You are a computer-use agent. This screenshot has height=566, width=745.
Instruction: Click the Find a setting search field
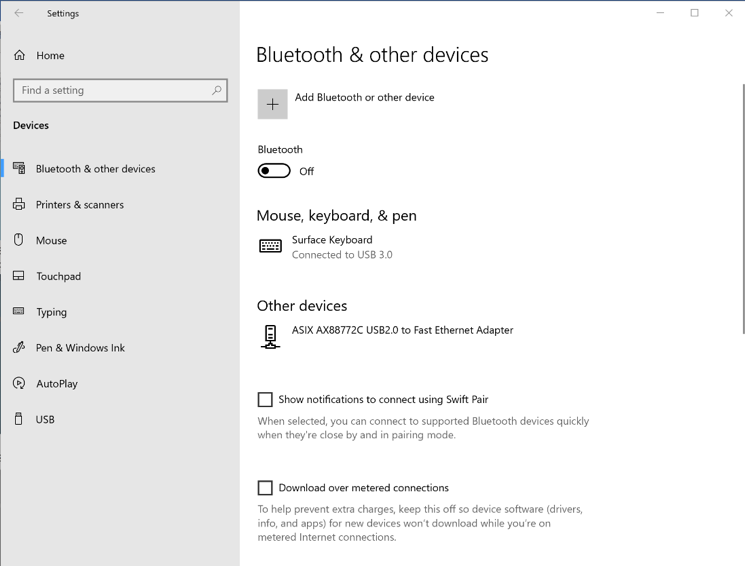coord(120,90)
